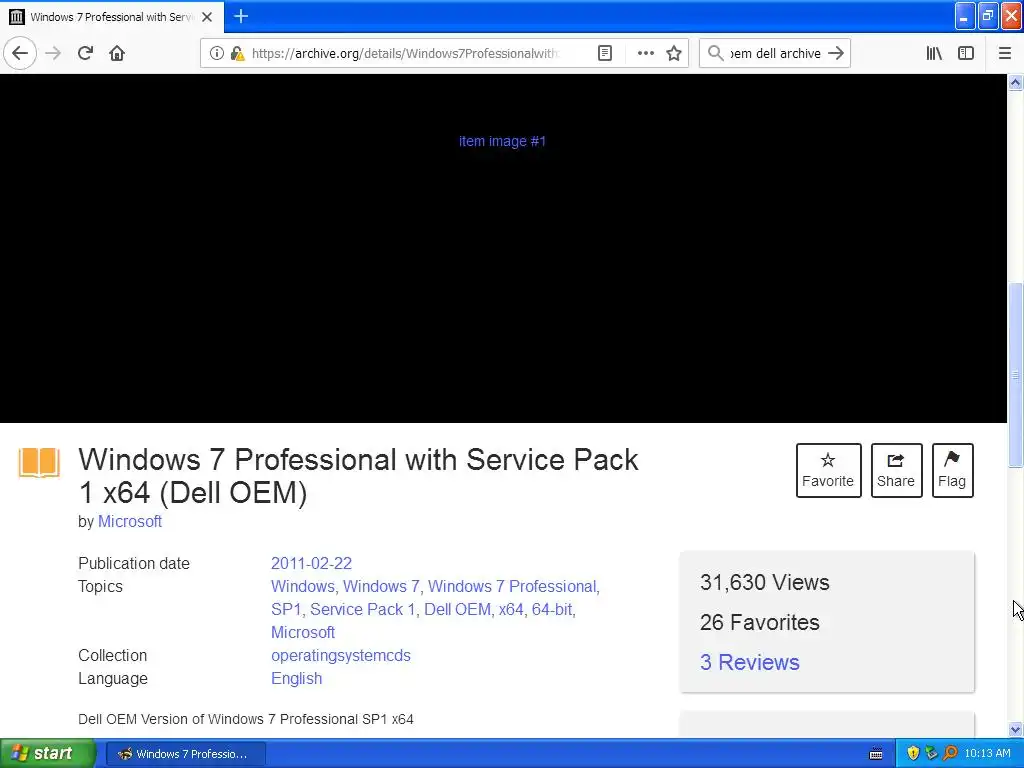Click the search box text field
Viewport: 1024px width, 768px height.
coord(775,53)
